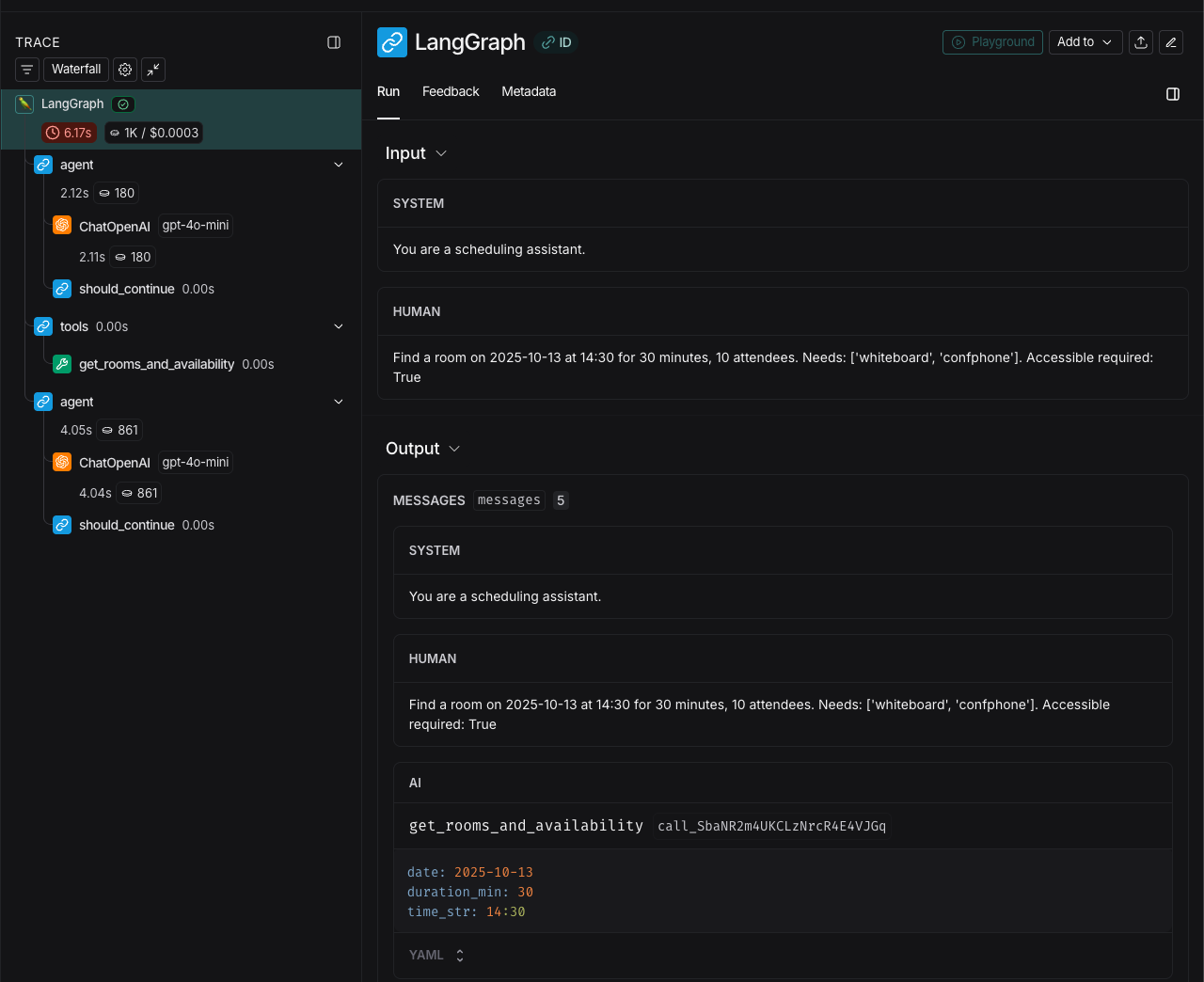Select the second ChatOpenAI run
1204x982 pixels.
[115, 463]
